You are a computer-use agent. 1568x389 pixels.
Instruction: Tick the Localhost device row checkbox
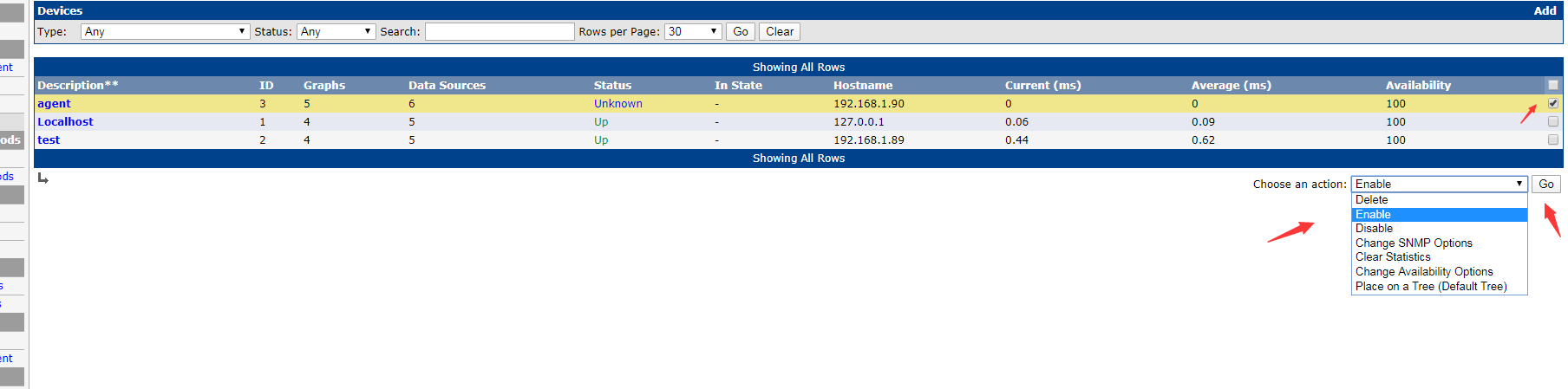click(1552, 121)
